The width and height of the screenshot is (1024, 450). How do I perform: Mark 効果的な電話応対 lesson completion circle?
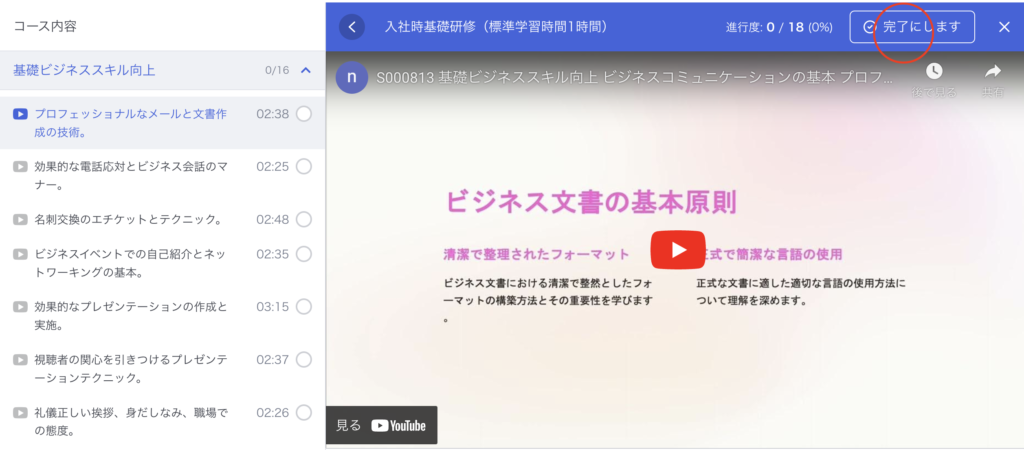[x=304, y=166]
